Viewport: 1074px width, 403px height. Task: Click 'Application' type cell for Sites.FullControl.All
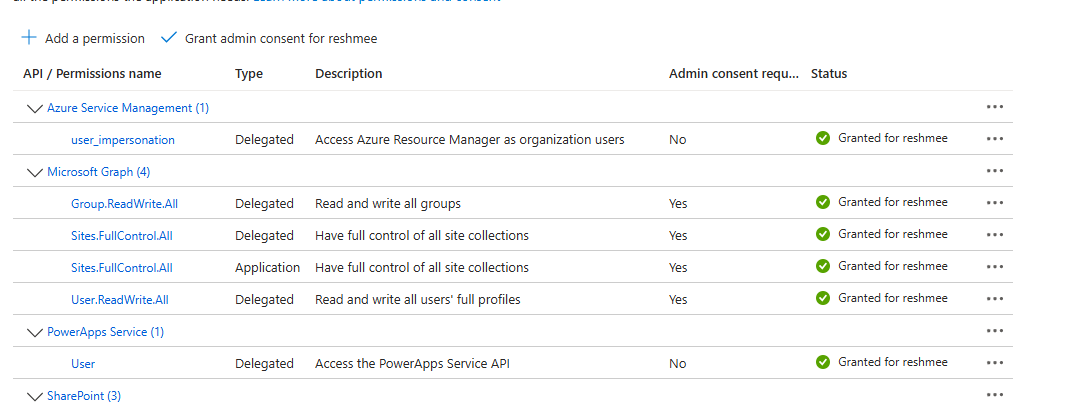[268, 268]
